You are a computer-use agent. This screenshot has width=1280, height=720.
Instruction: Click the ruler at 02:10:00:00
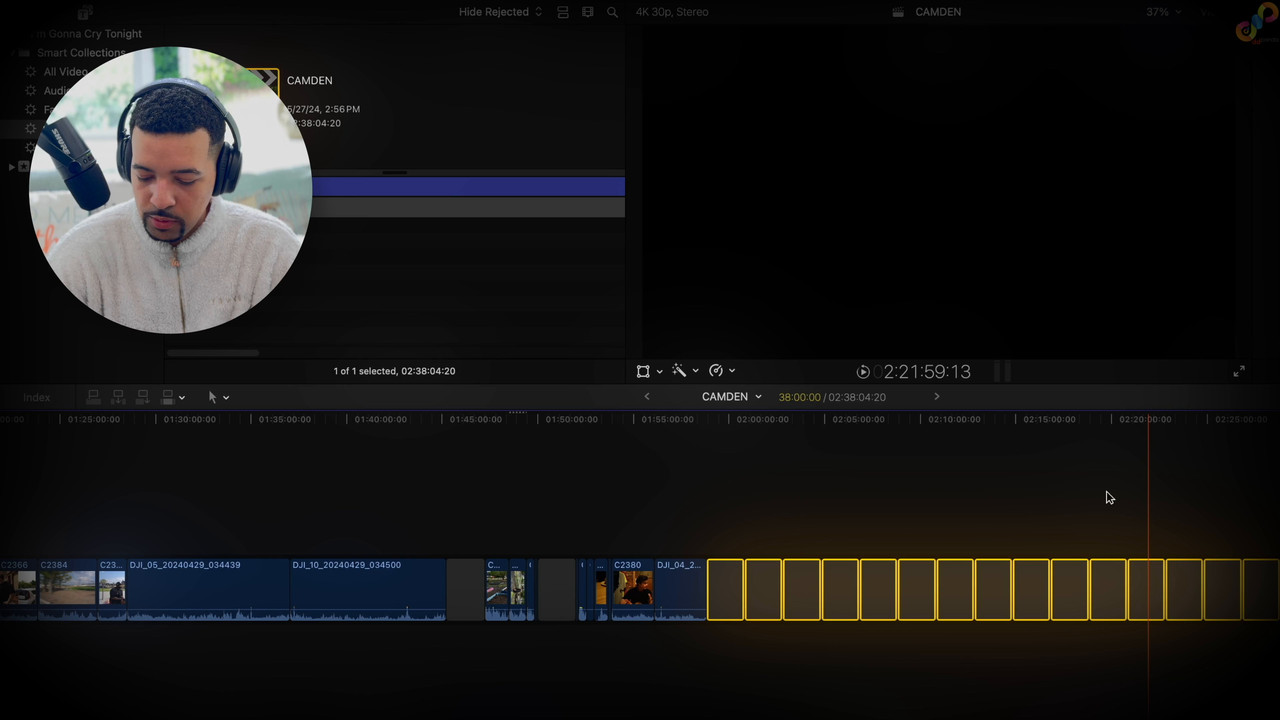[x=954, y=419]
